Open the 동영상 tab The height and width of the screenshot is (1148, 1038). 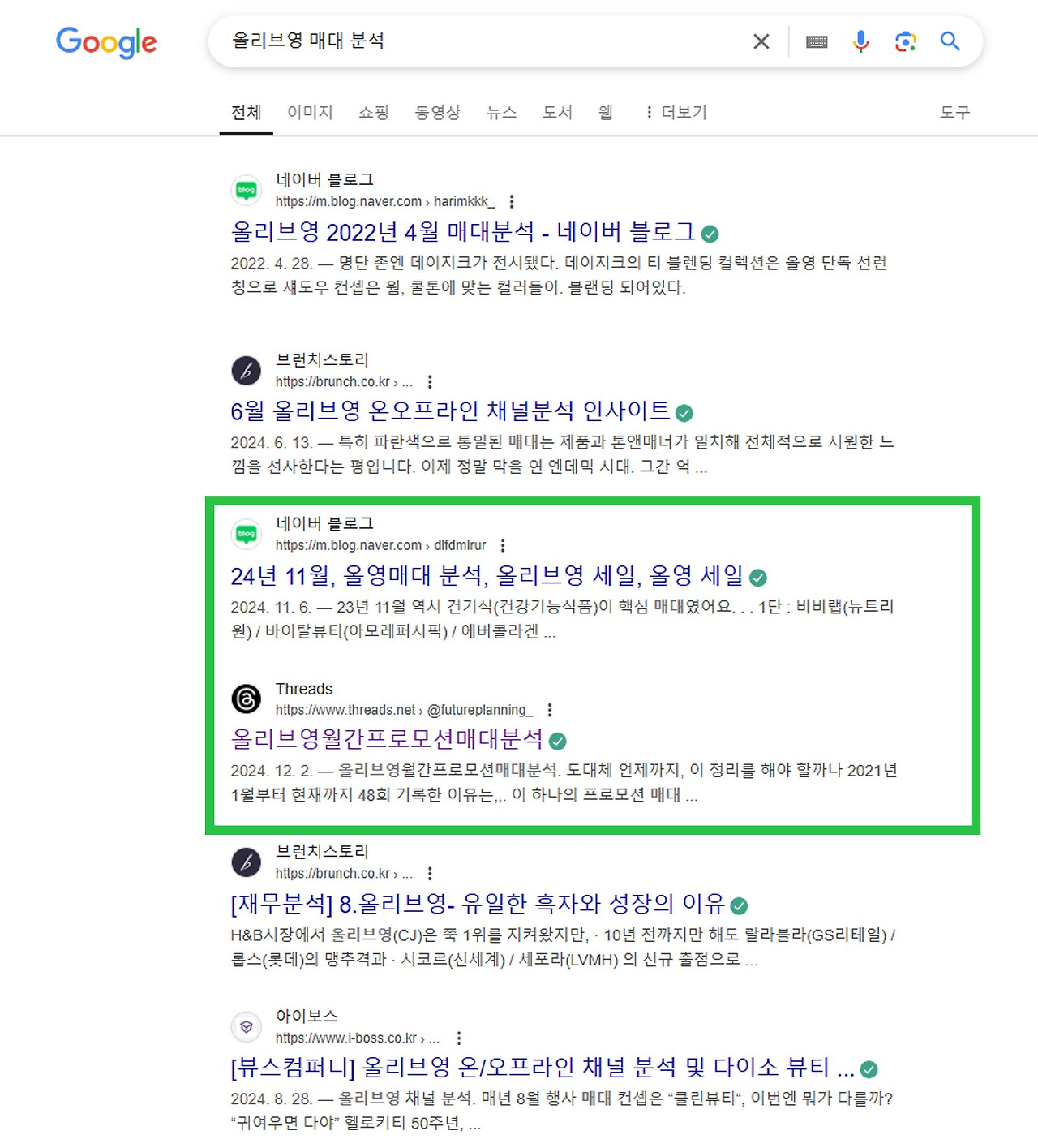437,112
